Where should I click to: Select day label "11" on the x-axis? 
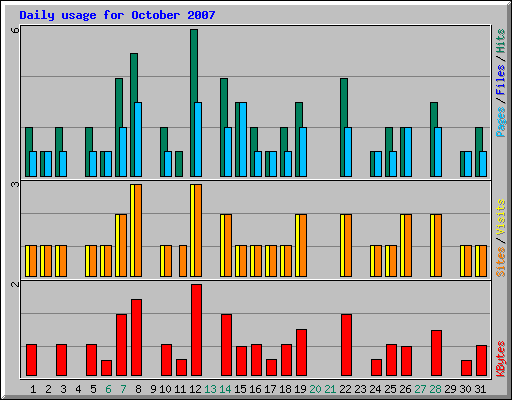coord(180,389)
